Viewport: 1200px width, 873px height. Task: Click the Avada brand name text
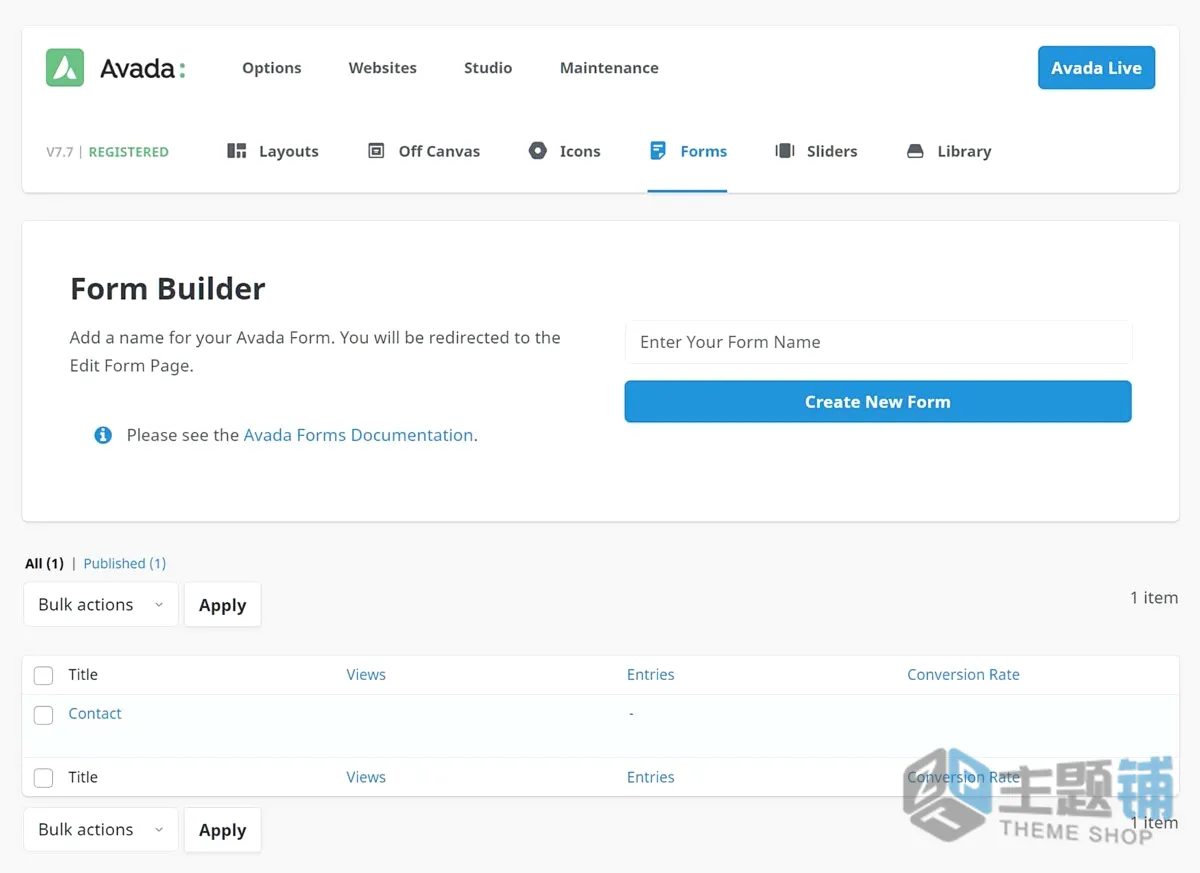tap(143, 68)
